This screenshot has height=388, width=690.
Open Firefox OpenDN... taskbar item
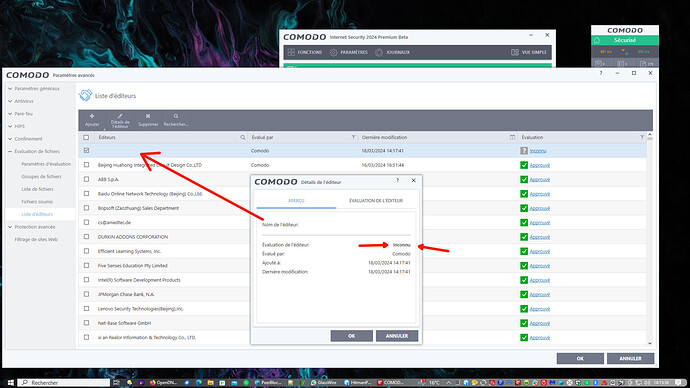click(x=163, y=383)
